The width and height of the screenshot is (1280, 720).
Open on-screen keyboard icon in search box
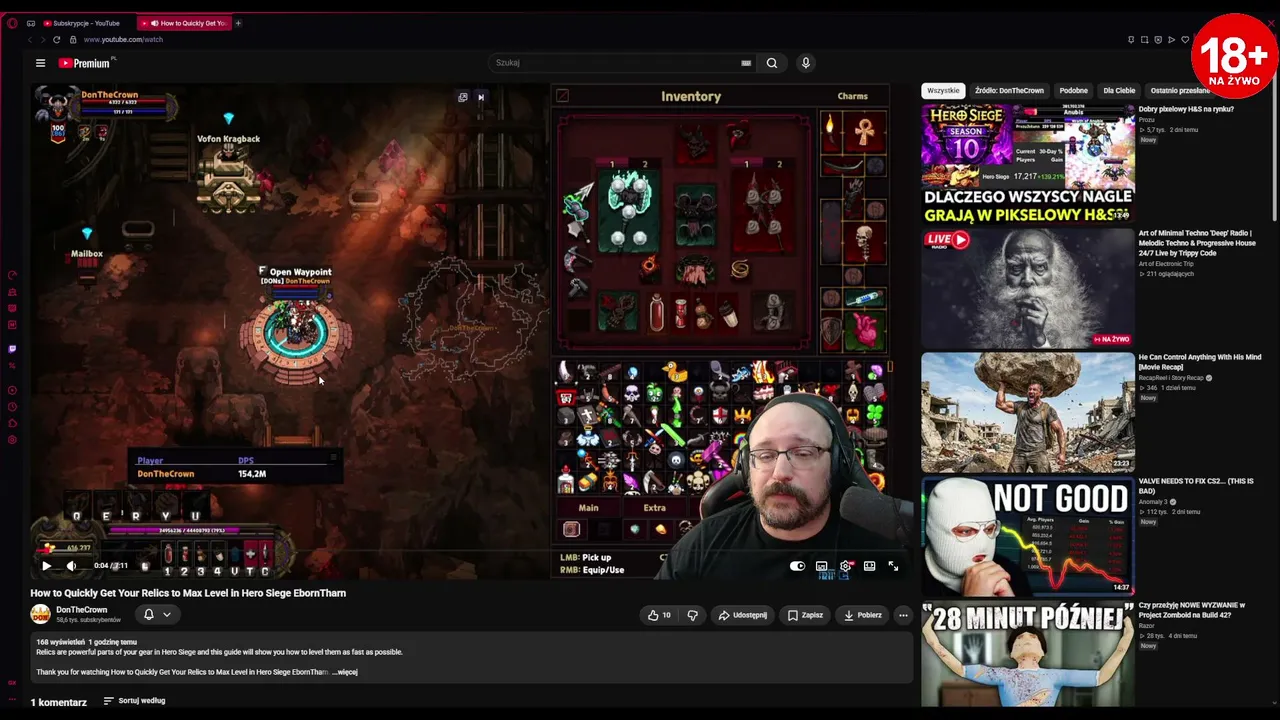pos(746,63)
